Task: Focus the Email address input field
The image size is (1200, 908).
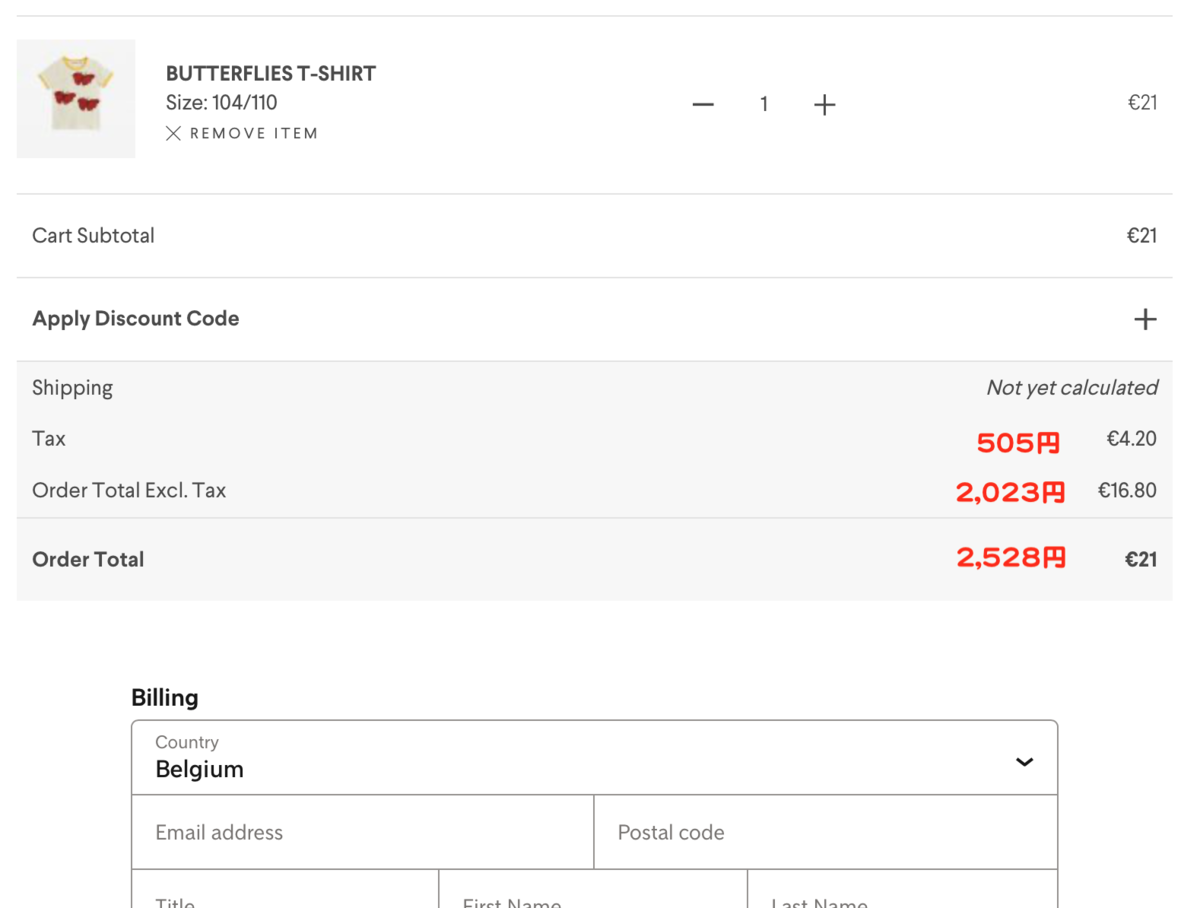Action: pos(363,832)
